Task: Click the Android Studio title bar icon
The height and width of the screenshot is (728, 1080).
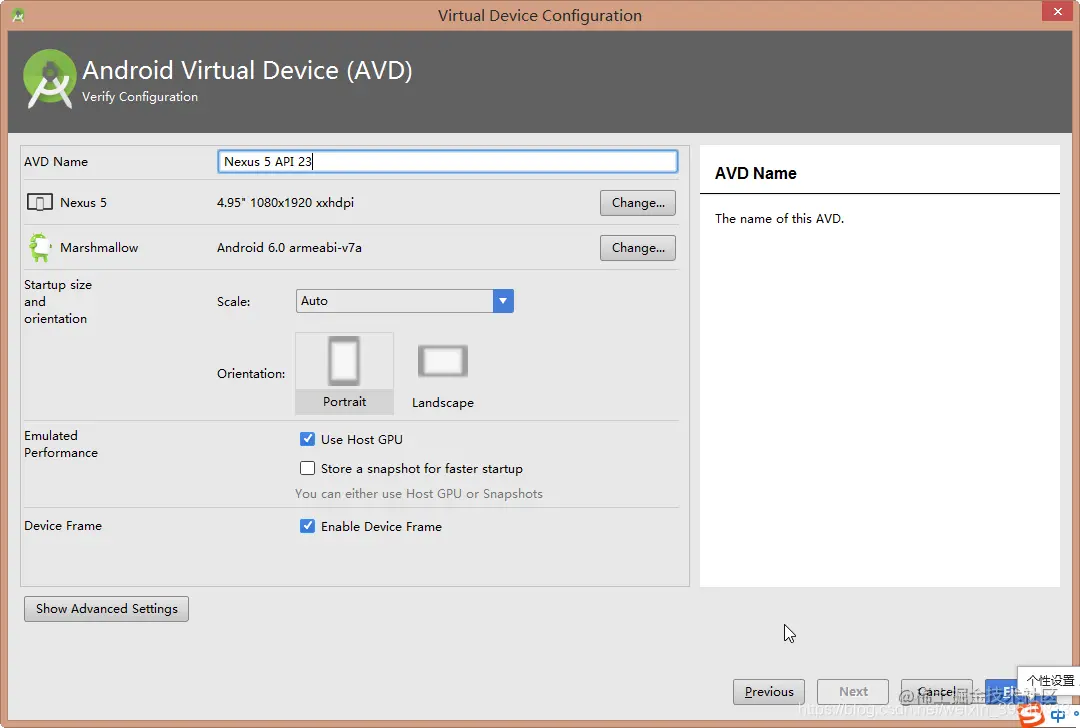Action: point(19,15)
